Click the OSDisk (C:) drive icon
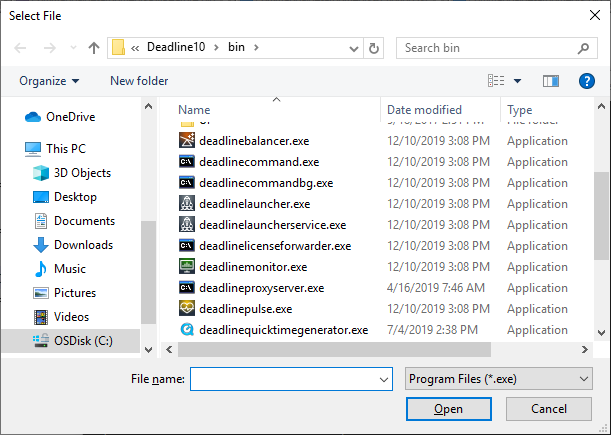The width and height of the screenshot is (611, 435). (x=41, y=341)
